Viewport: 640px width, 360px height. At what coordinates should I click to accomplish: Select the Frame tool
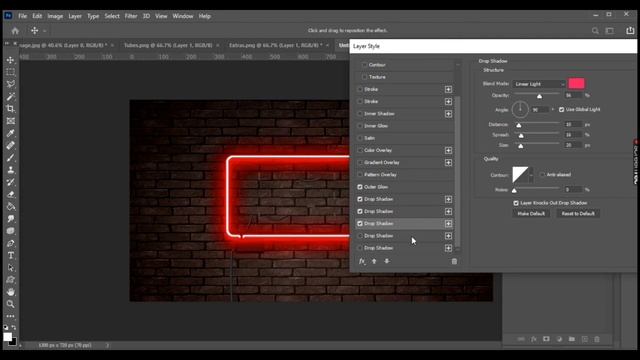pyautogui.click(x=11, y=121)
